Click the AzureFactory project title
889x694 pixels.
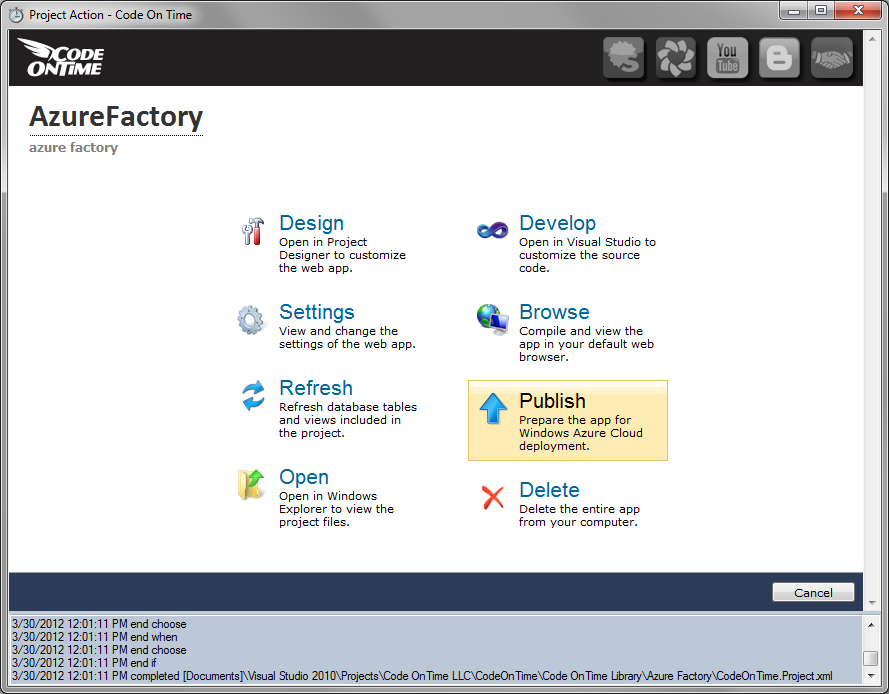[116, 117]
